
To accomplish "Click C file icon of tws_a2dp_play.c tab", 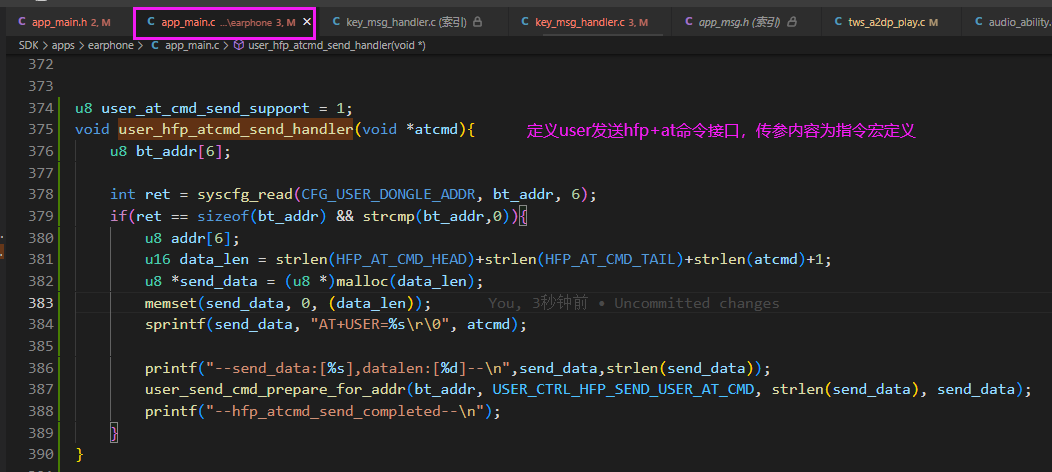I will click(x=839, y=22).
